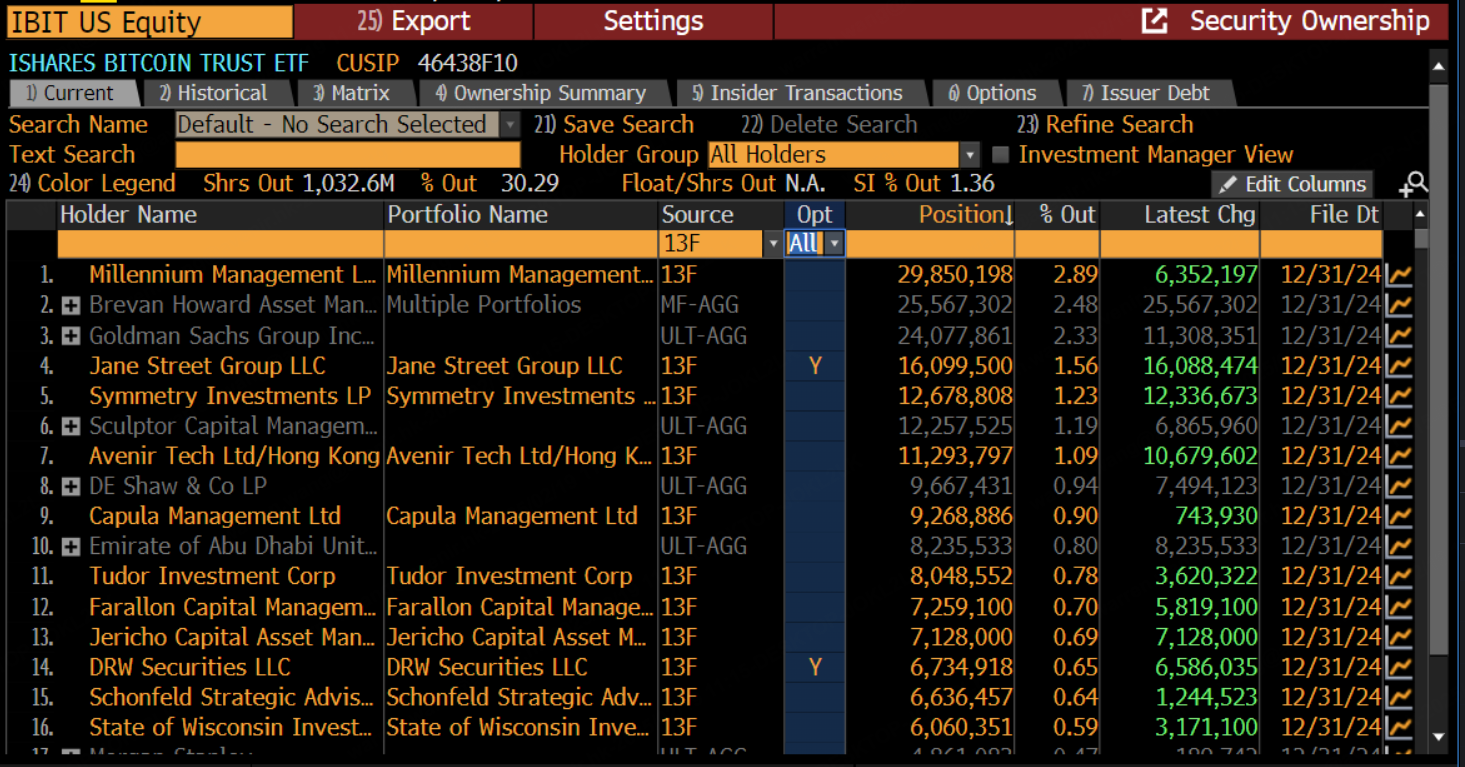
Task: Open the chart icon on Schonfeld Strategic row
Action: point(1399,697)
